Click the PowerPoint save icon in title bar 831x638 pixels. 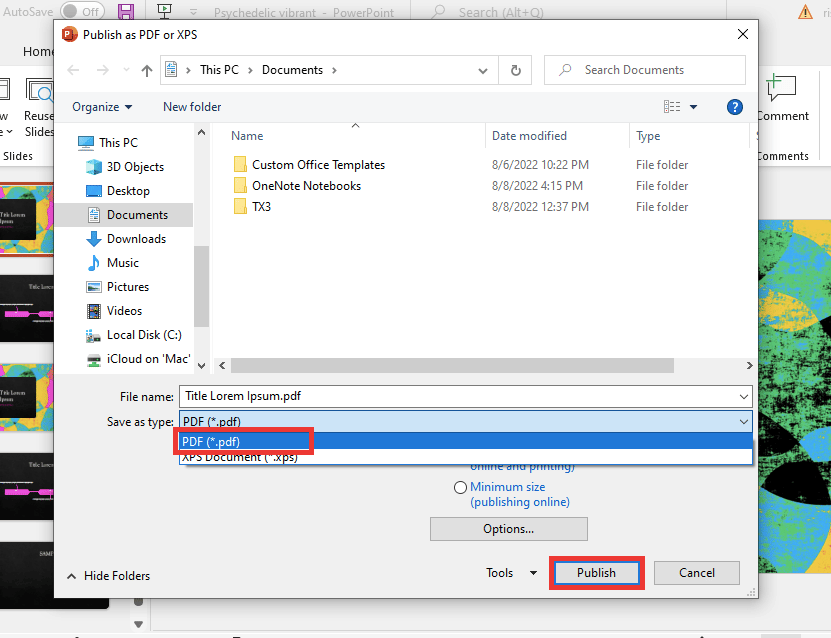click(126, 11)
